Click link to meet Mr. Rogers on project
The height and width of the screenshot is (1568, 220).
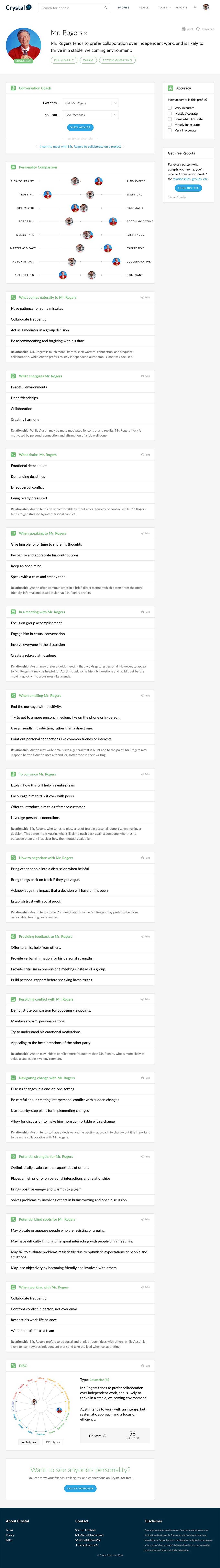tap(80, 147)
